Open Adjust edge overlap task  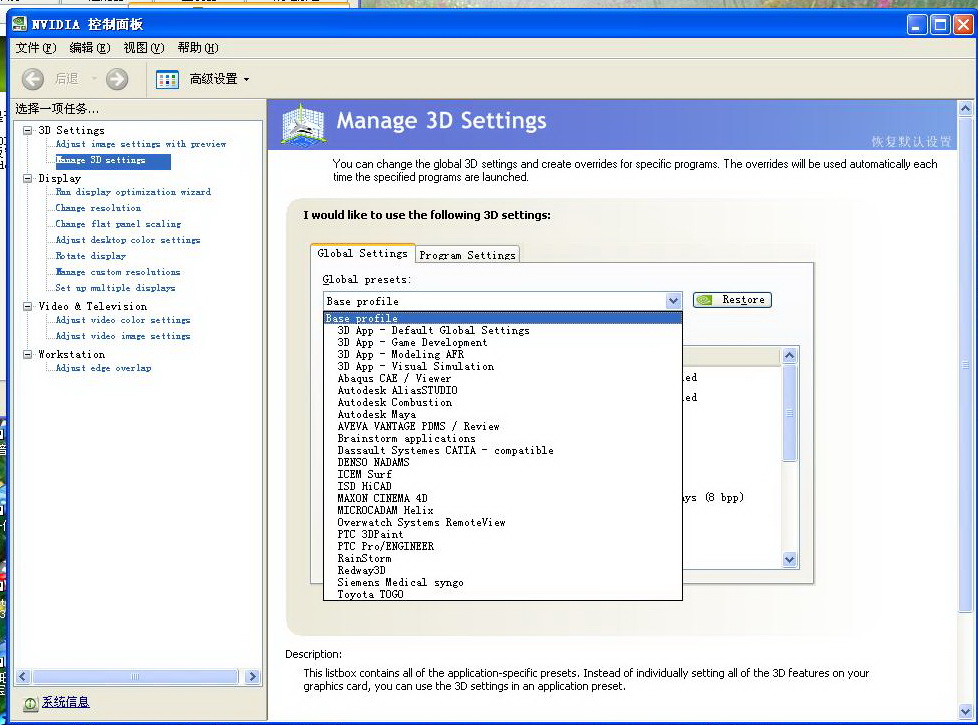click(x=104, y=368)
